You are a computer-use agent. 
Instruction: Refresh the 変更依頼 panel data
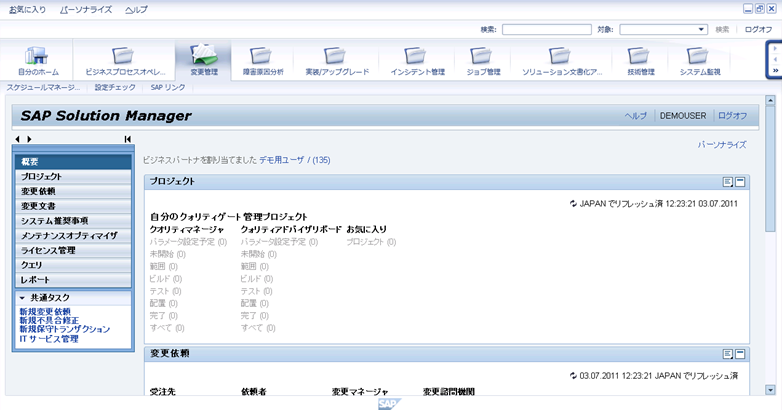(574, 376)
